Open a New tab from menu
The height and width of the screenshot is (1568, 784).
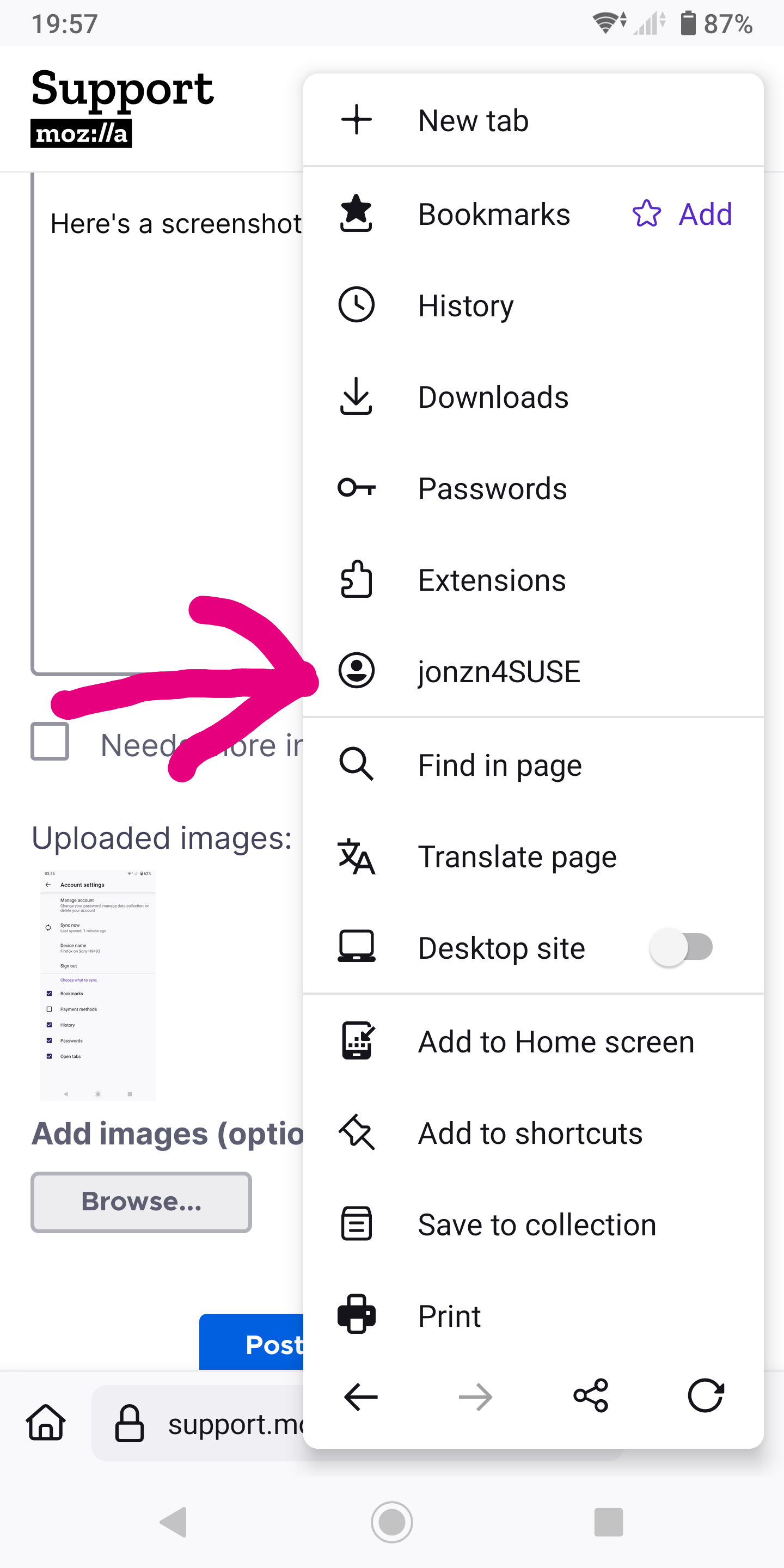[473, 120]
